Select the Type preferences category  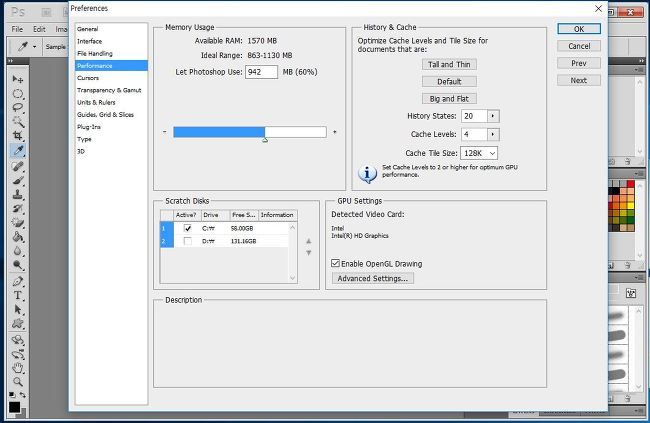pos(84,139)
